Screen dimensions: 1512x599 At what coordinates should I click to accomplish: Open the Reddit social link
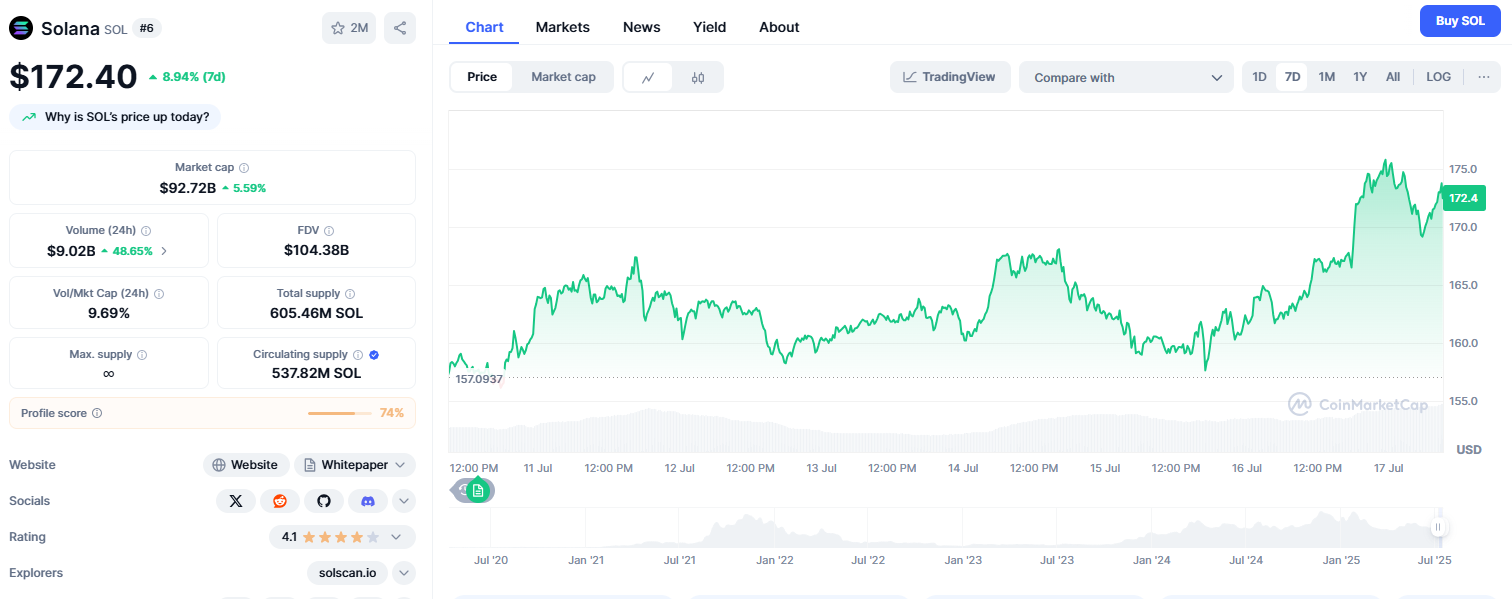coord(280,501)
